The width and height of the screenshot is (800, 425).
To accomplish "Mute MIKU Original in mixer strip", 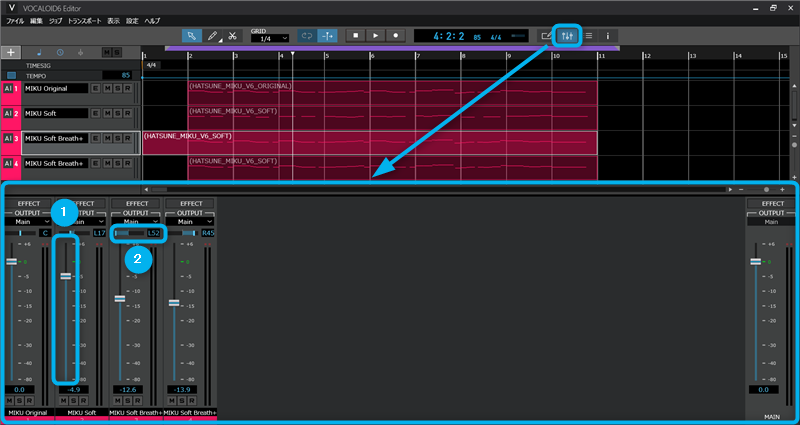I will coord(9,401).
